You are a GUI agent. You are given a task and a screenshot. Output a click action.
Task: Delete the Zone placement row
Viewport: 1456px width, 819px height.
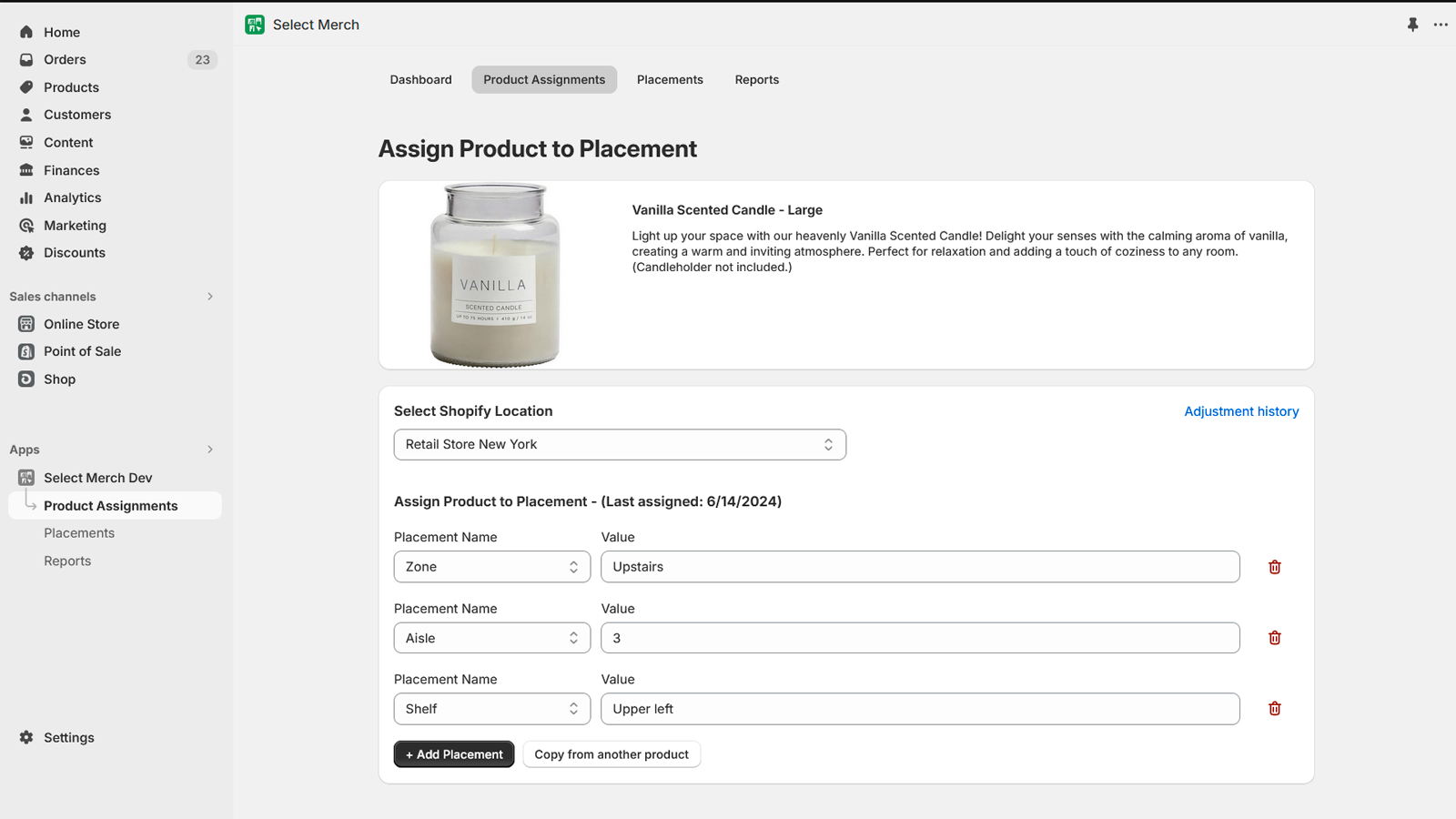pyautogui.click(x=1275, y=567)
